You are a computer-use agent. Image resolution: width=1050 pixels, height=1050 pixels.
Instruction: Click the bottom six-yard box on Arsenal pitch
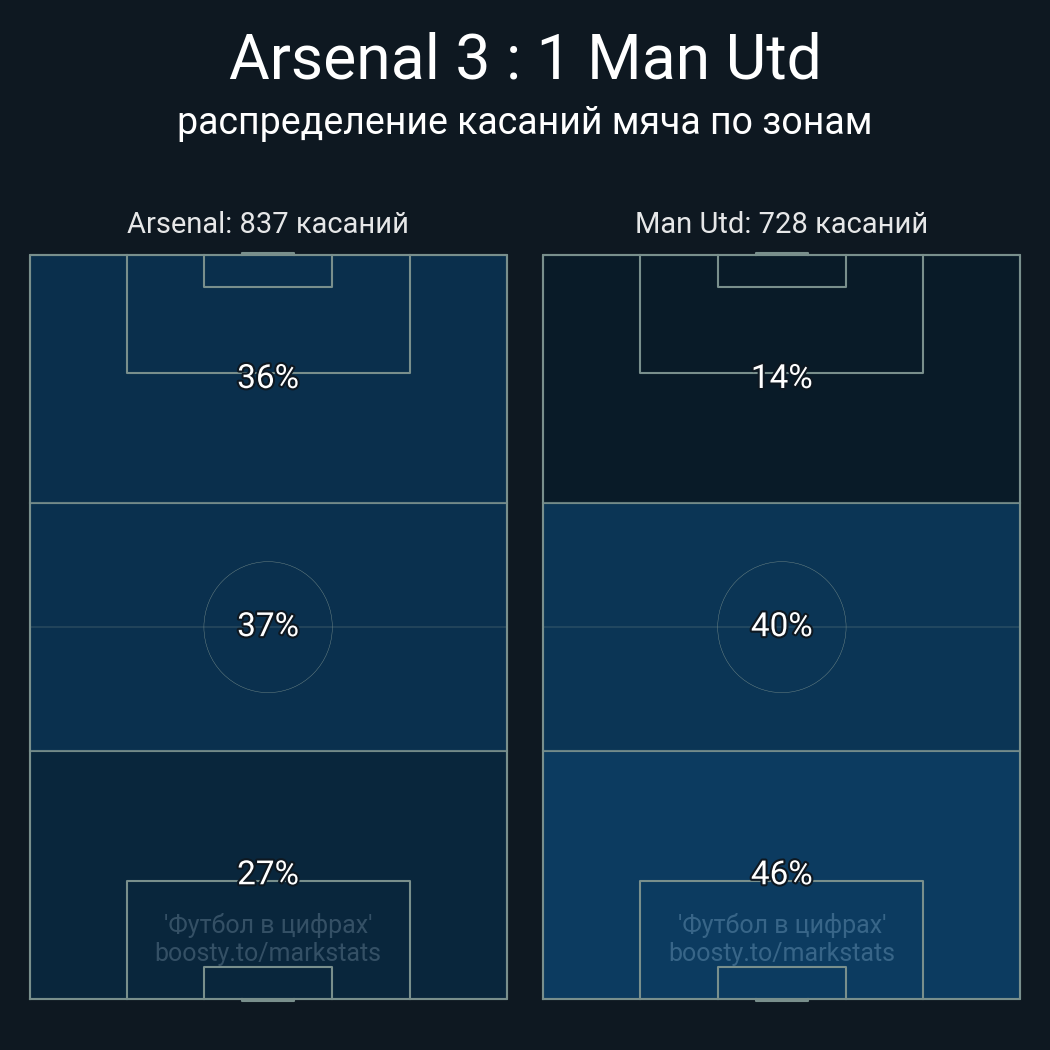(x=268, y=983)
